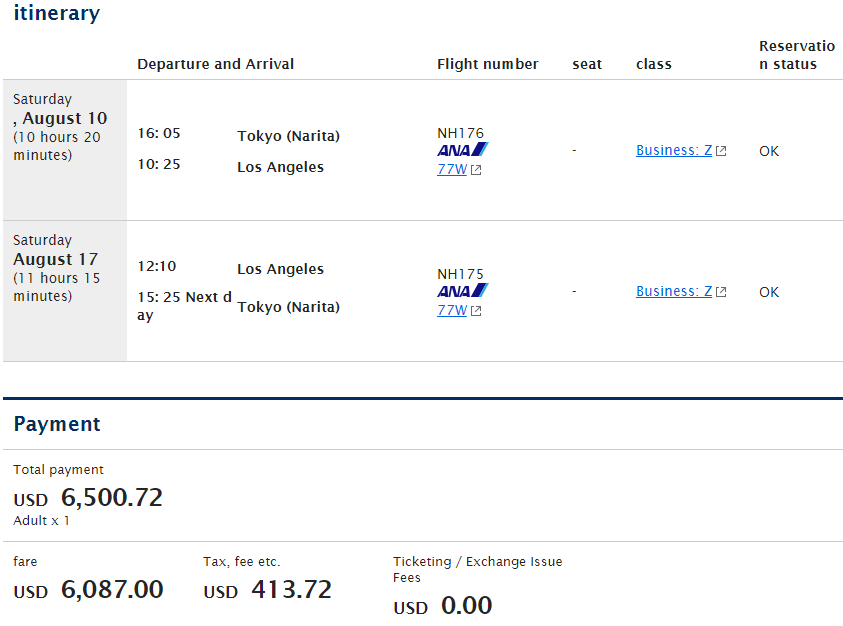This screenshot has height=626, width=843.
Task: Click the external-link icon beside NH176 77W
Action: tap(476, 170)
